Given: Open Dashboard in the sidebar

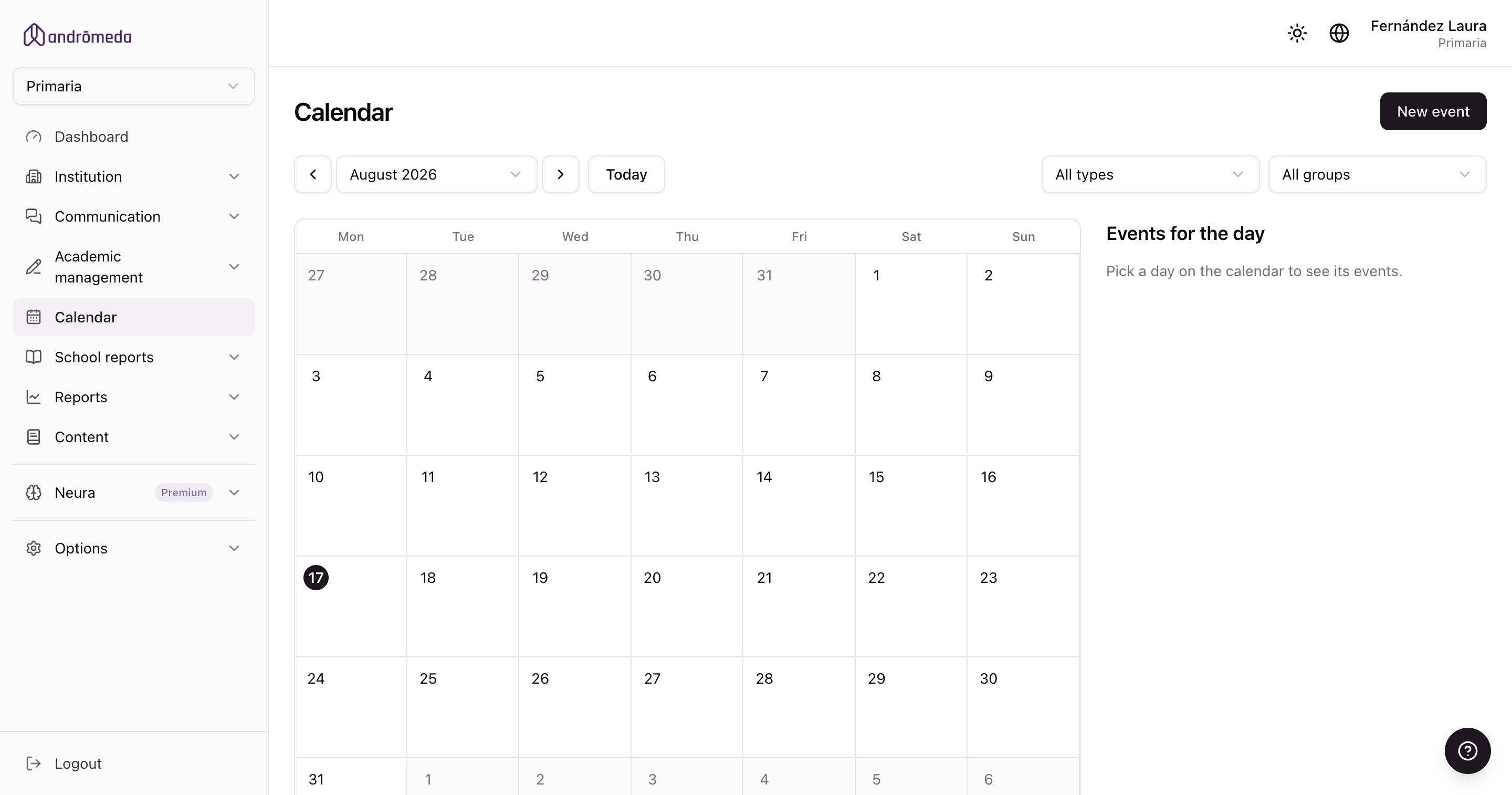Looking at the screenshot, I should click(134, 137).
